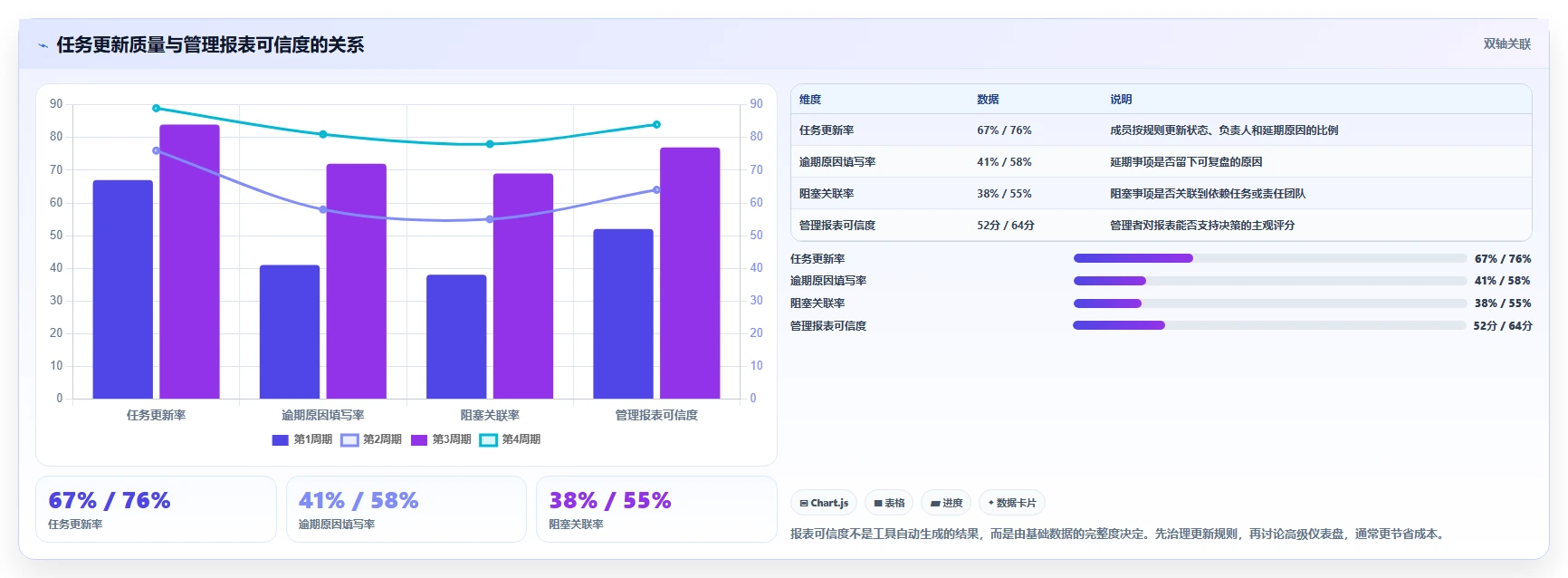Click the 逾期原因填写率 progress bar
Viewport: 1568px width, 578px height.
tap(1269, 281)
